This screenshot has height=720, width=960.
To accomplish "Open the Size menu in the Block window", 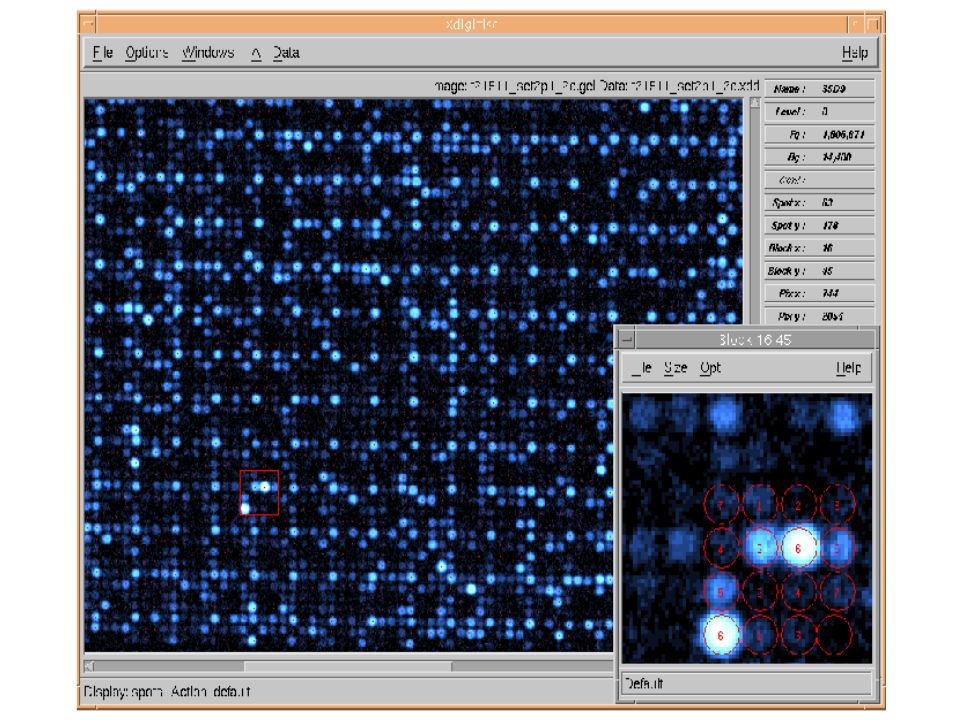I will click(x=675, y=367).
